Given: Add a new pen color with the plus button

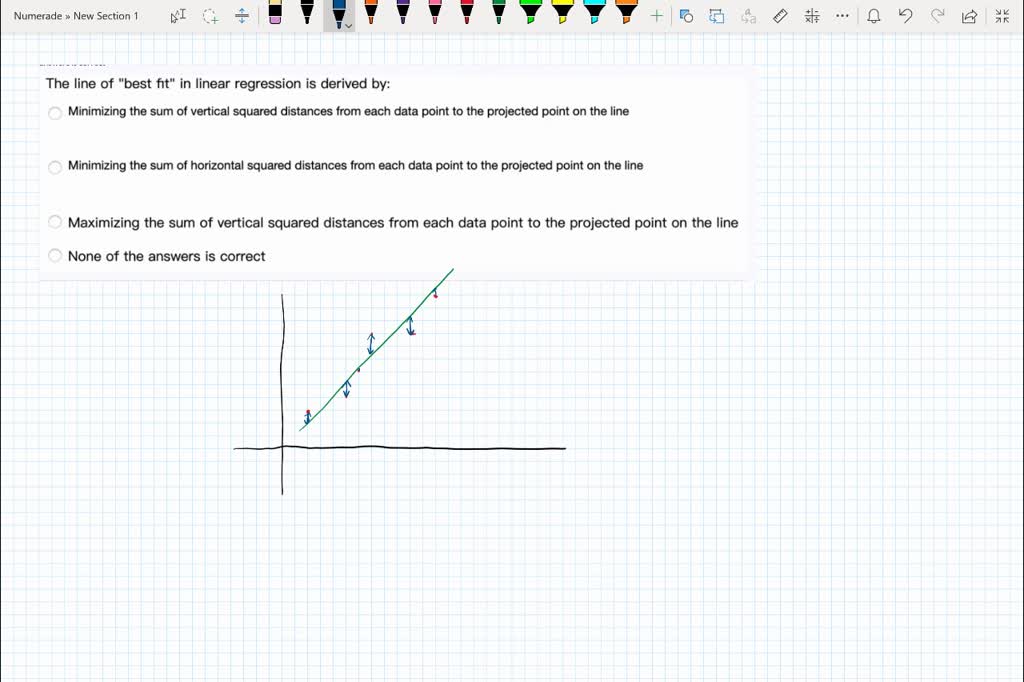Looking at the screenshot, I should (655, 16).
